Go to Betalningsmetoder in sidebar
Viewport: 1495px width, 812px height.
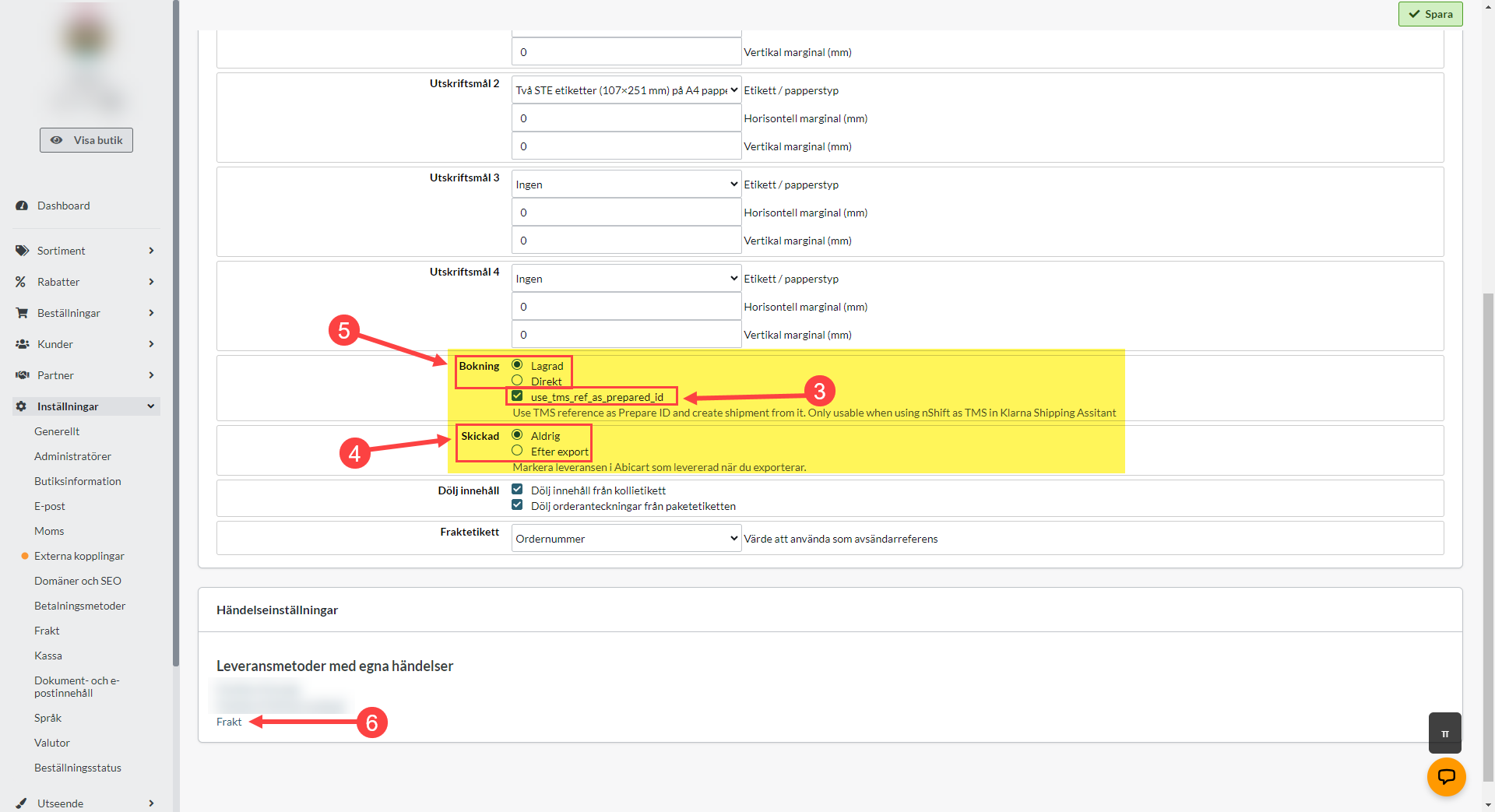(x=79, y=606)
